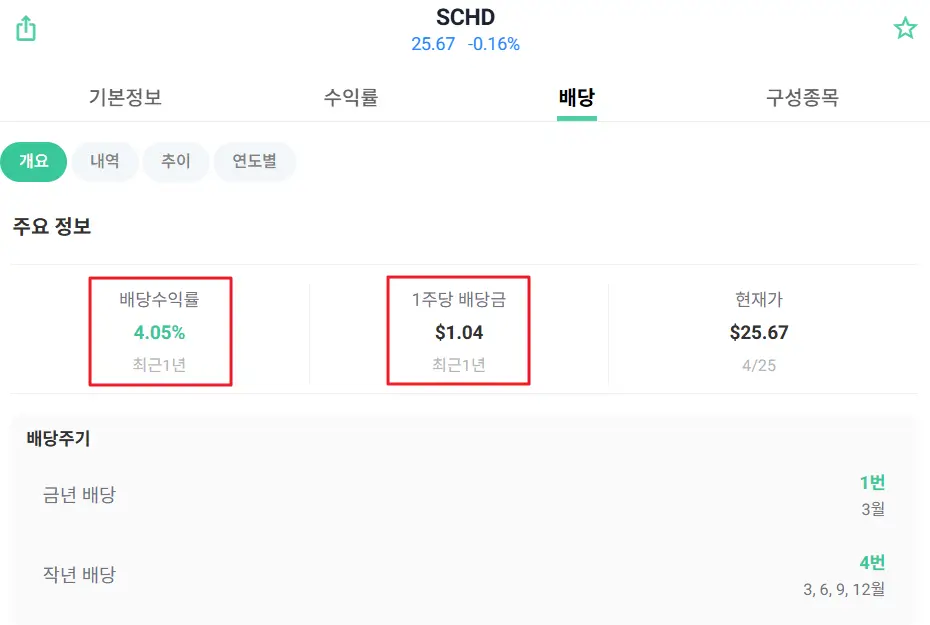Click the SCHD ticker title
Viewport: 930px width, 625px height.
pyautogui.click(x=465, y=17)
